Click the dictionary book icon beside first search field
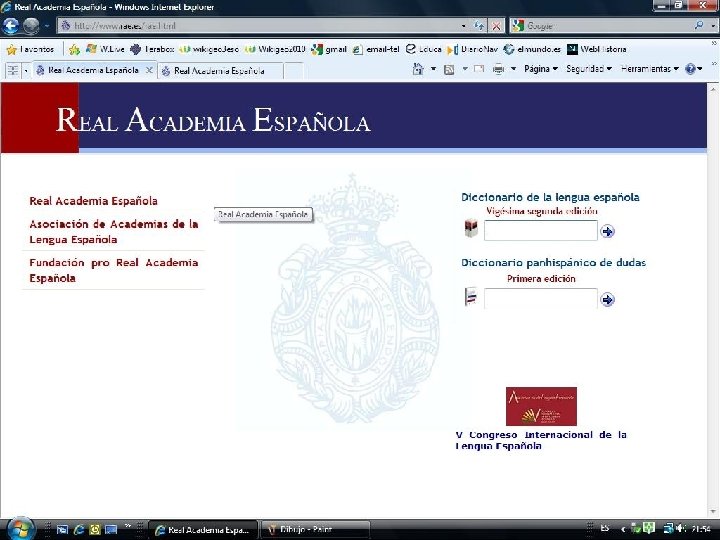 click(x=471, y=228)
